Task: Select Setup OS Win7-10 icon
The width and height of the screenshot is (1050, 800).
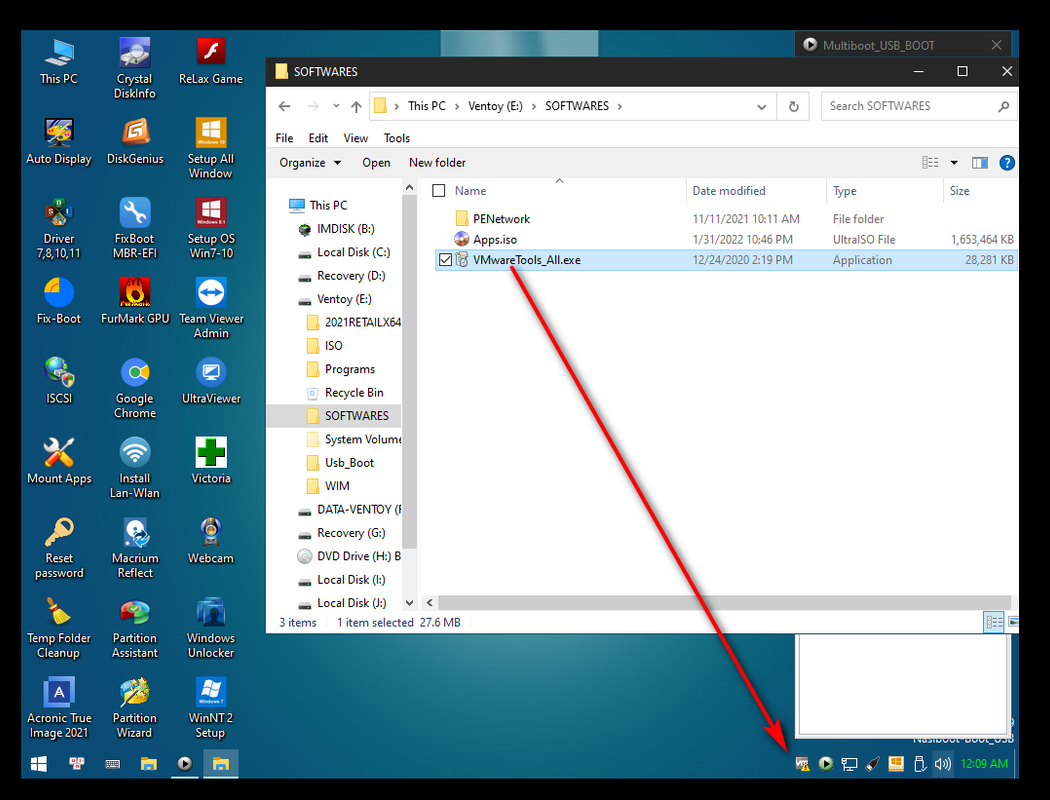Action: point(211,228)
